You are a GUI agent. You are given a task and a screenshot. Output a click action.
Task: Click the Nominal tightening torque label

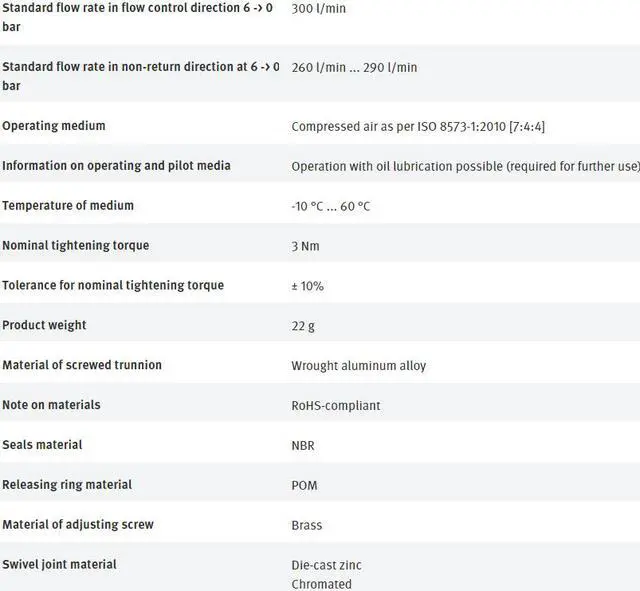tap(76, 246)
